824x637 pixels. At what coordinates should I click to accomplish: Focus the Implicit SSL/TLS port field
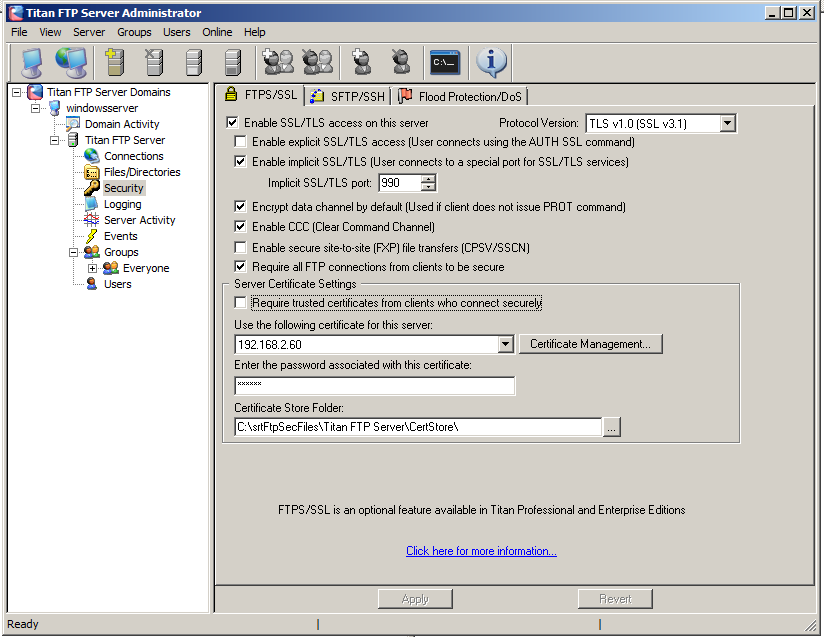click(x=400, y=183)
